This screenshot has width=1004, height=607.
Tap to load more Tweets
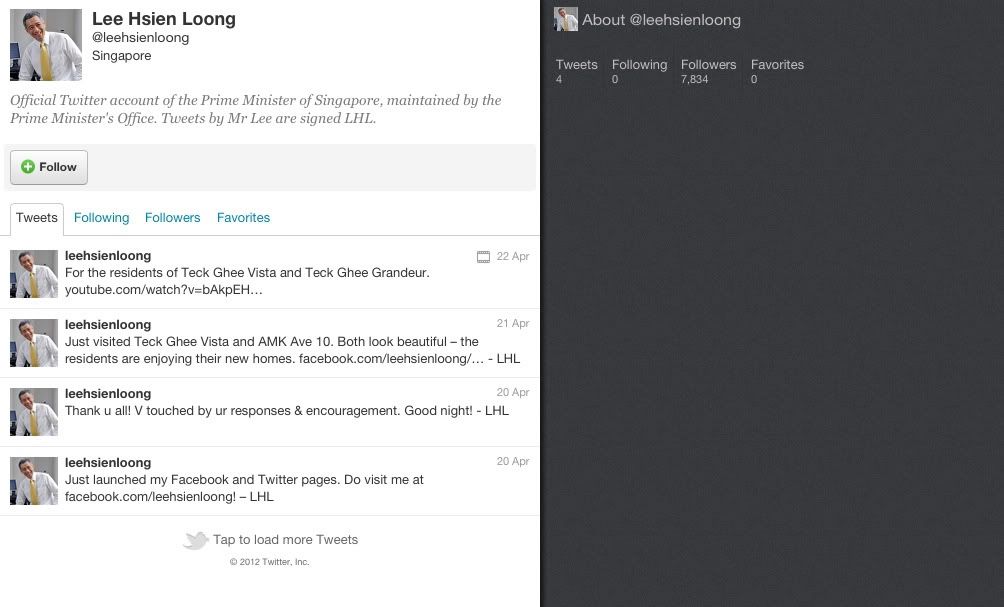coord(286,540)
